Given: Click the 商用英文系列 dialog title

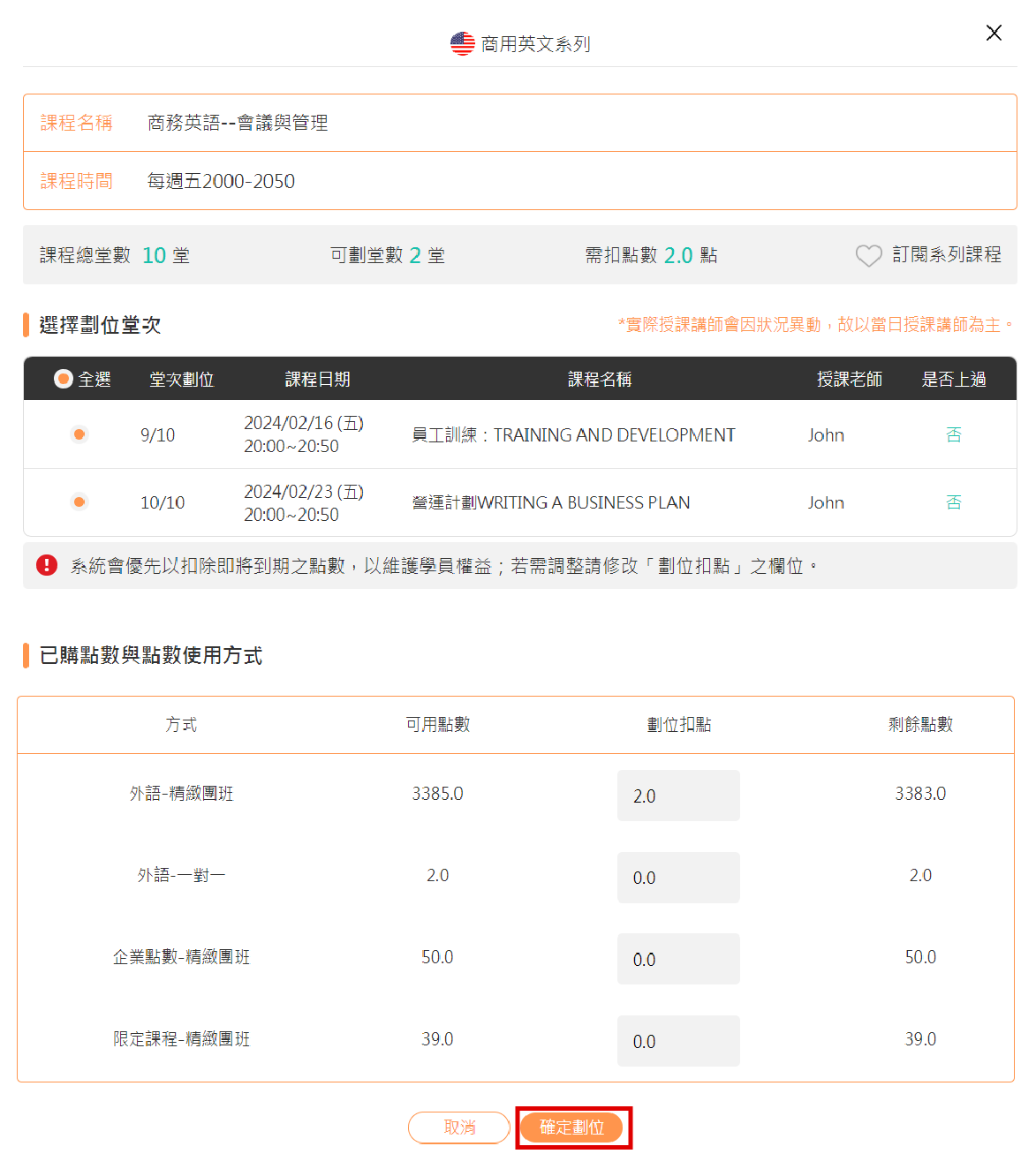Looking at the screenshot, I should click(535, 43).
